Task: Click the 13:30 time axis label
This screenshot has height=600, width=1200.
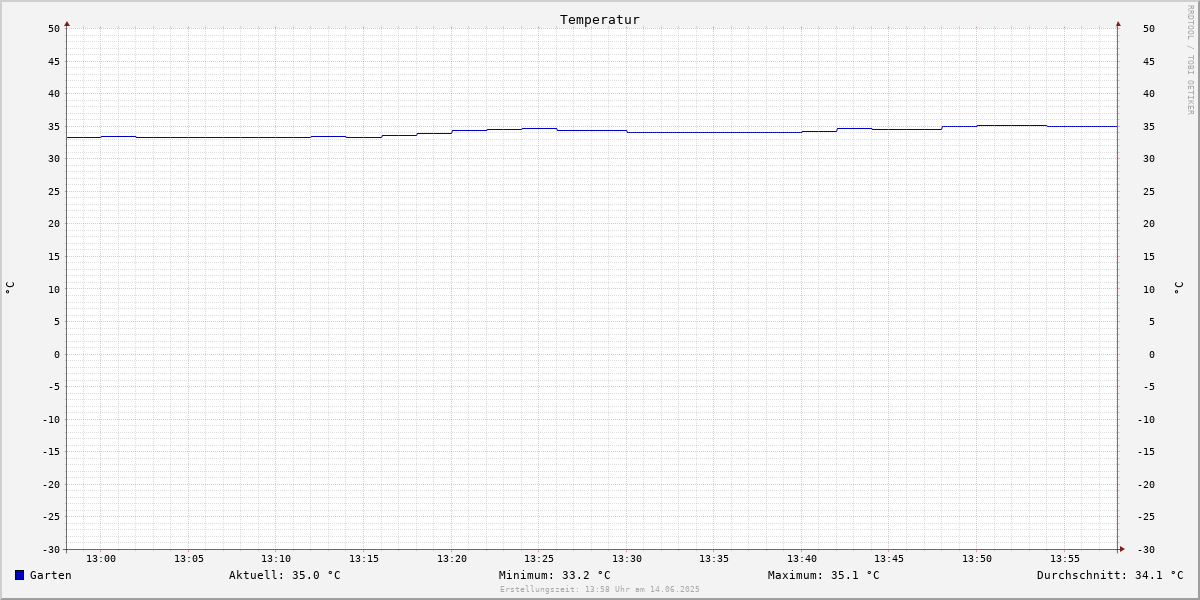Action: [x=627, y=558]
